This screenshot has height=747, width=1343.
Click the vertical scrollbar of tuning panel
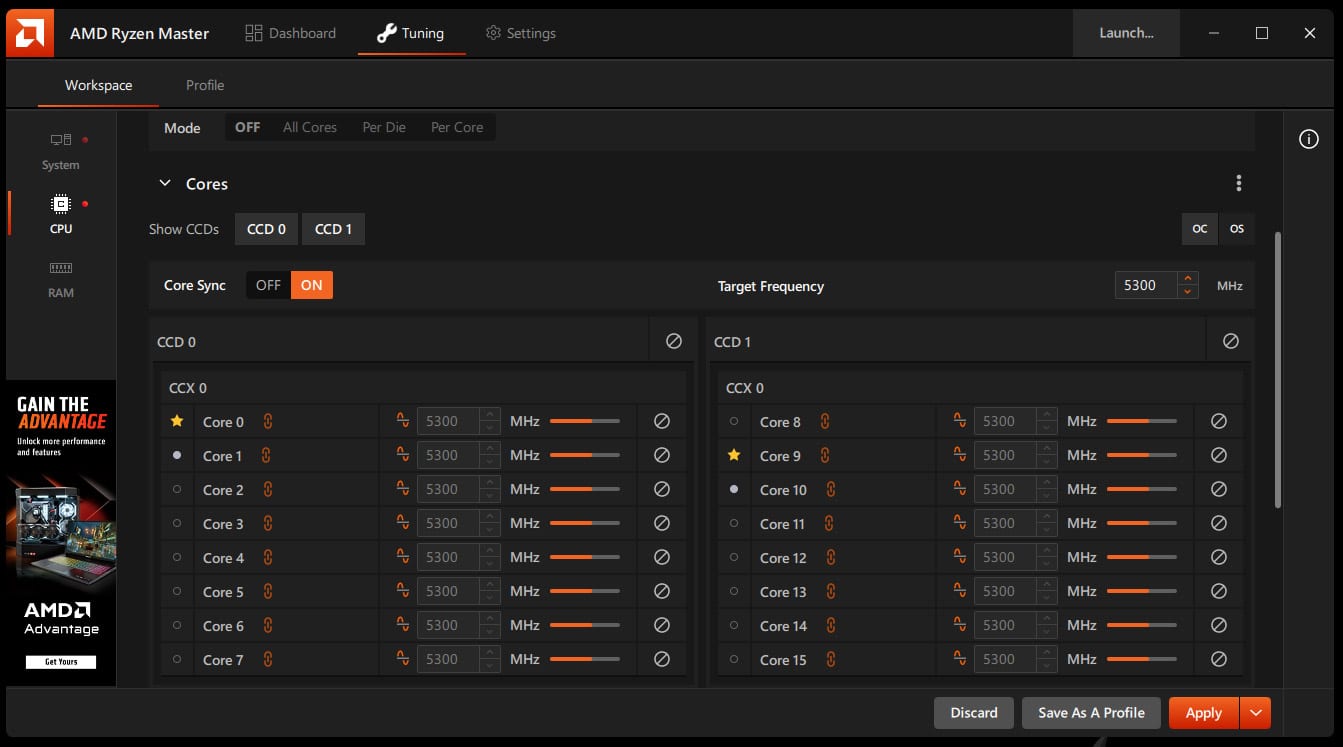(x=1277, y=370)
